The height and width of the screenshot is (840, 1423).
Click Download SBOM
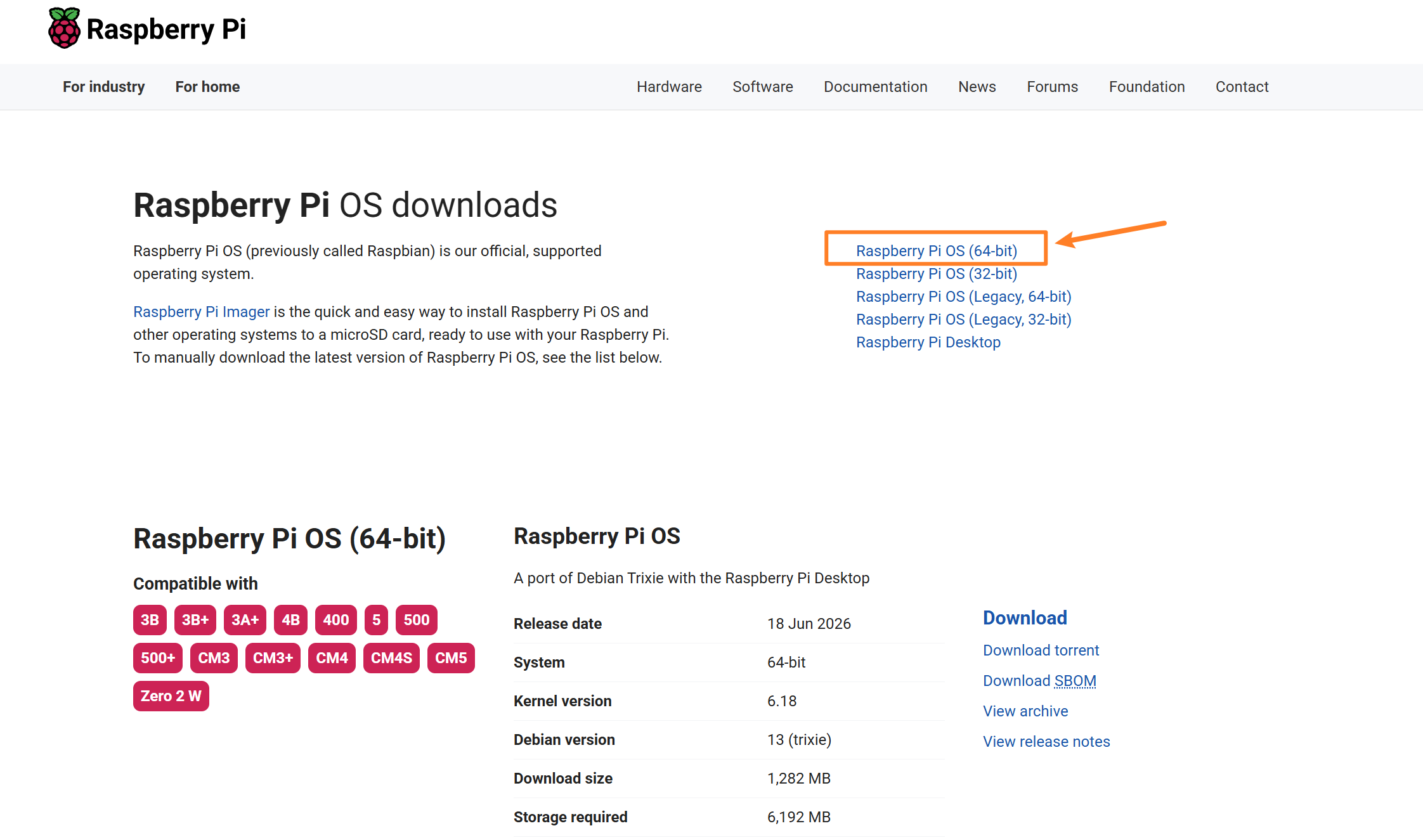pyautogui.click(x=1039, y=681)
